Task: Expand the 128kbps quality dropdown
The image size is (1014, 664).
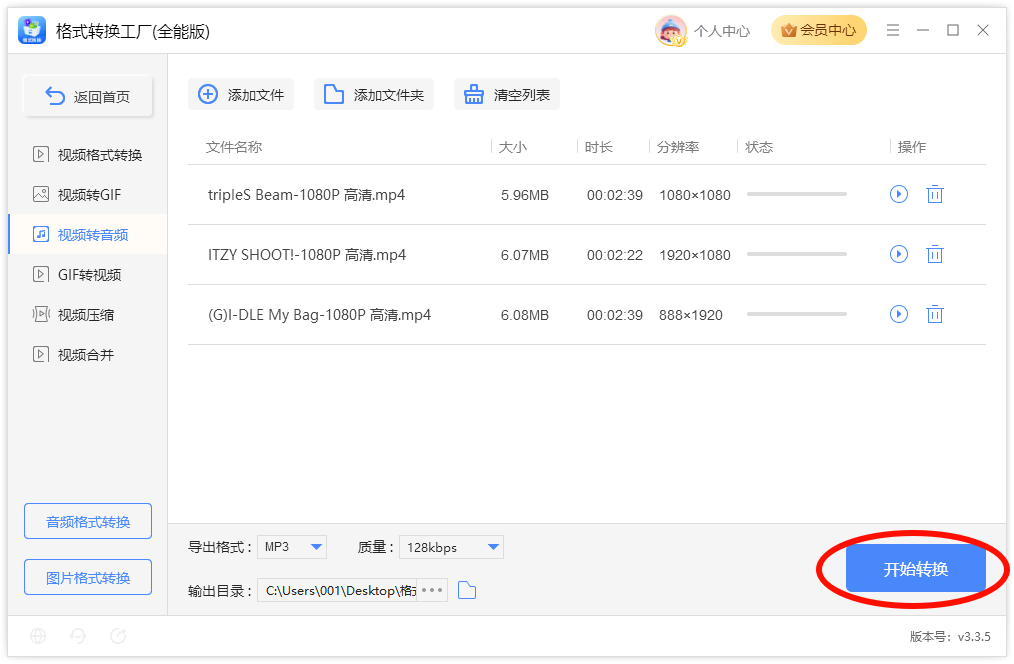Action: click(451, 547)
